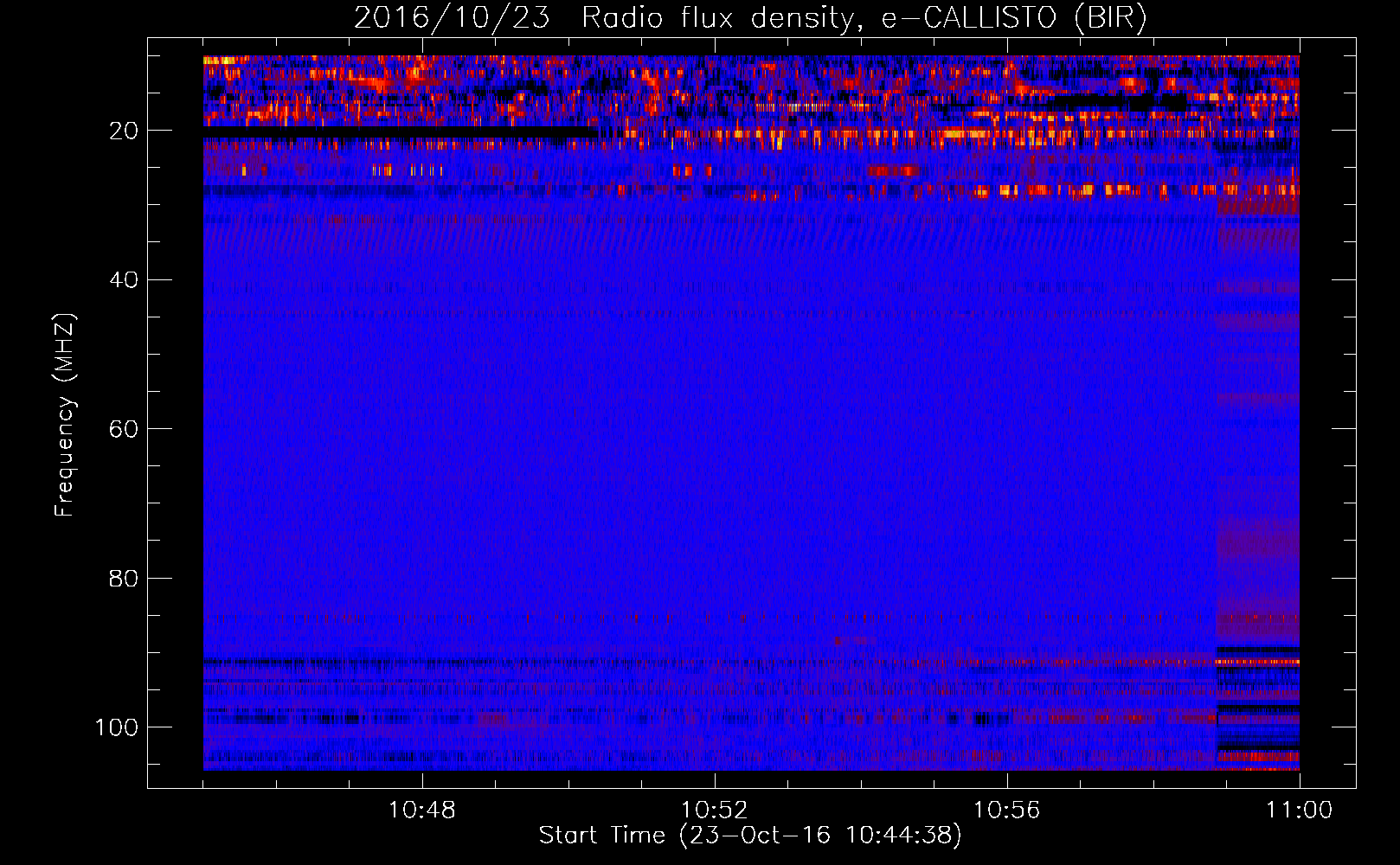1400x865 pixels.
Task: Click the 40 frequency tick label
Action: (x=124, y=280)
